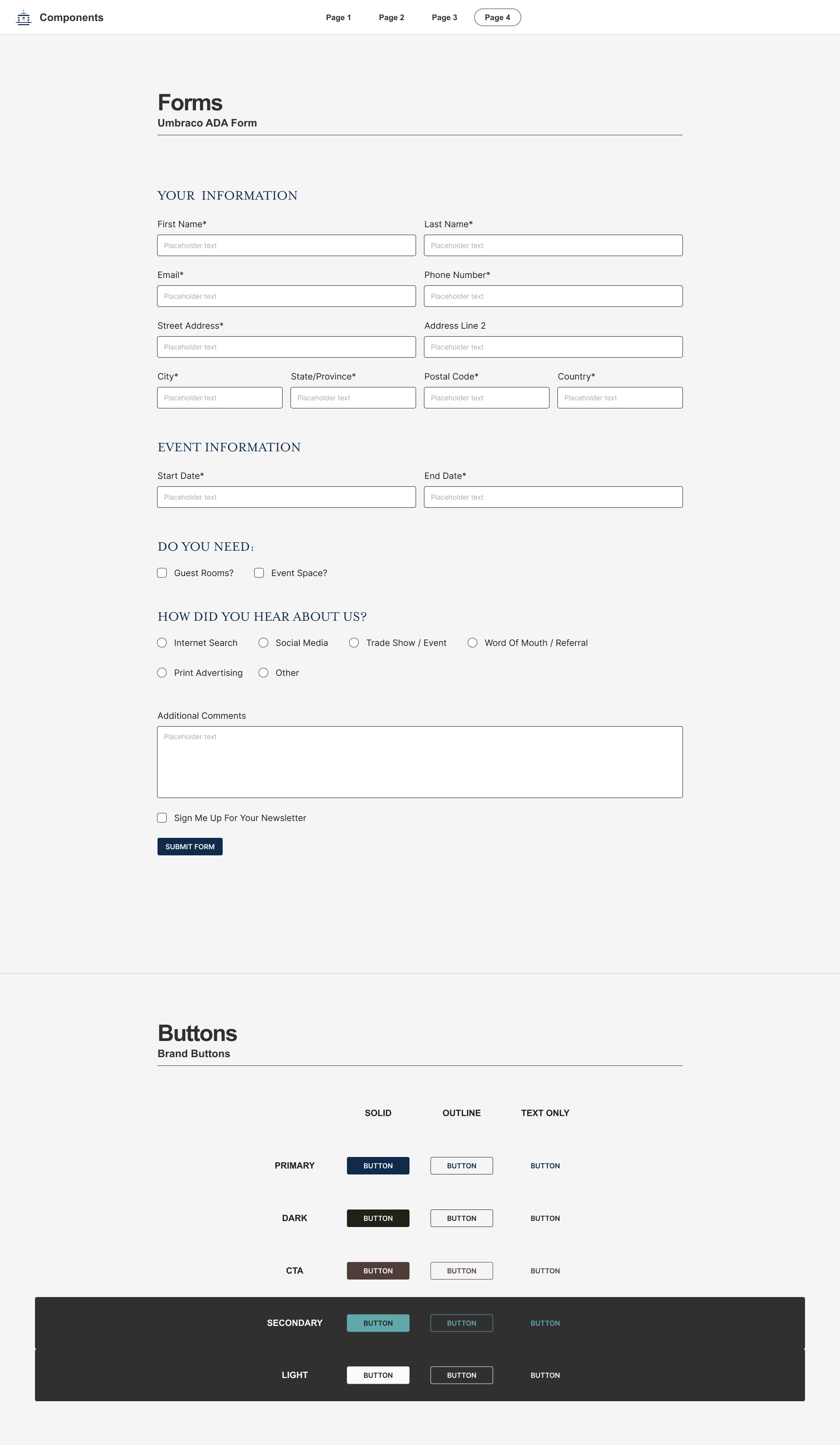Screen dimensions: 840x1445
Task: Focus the Start Date field
Action: pos(287,497)
